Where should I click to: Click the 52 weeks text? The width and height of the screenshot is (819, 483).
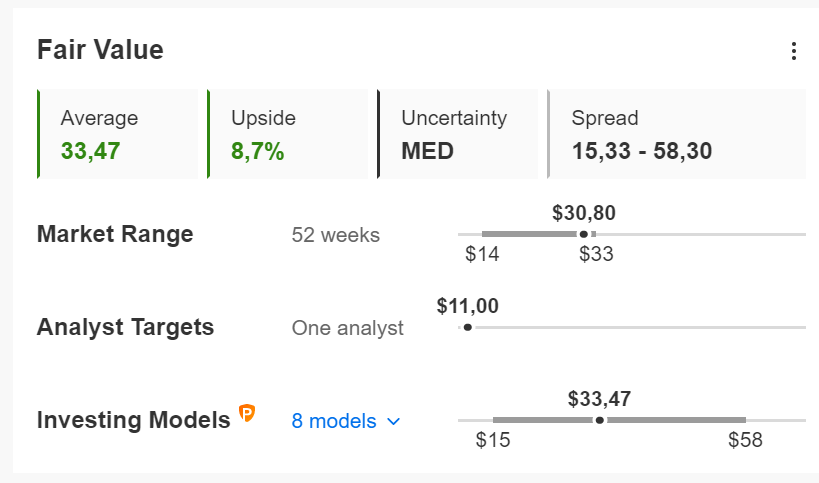(x=335, y=235)
